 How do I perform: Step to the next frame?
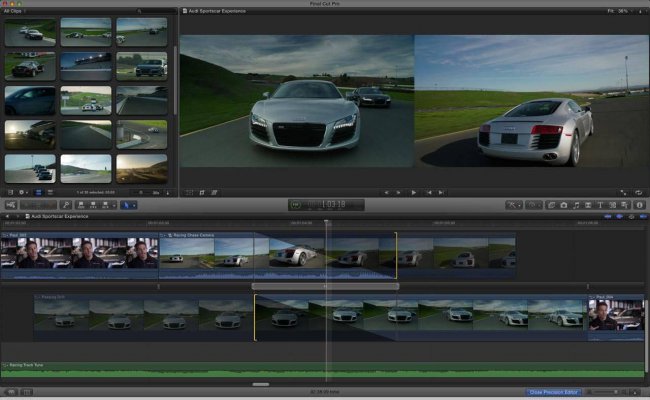tap(398, 192)
